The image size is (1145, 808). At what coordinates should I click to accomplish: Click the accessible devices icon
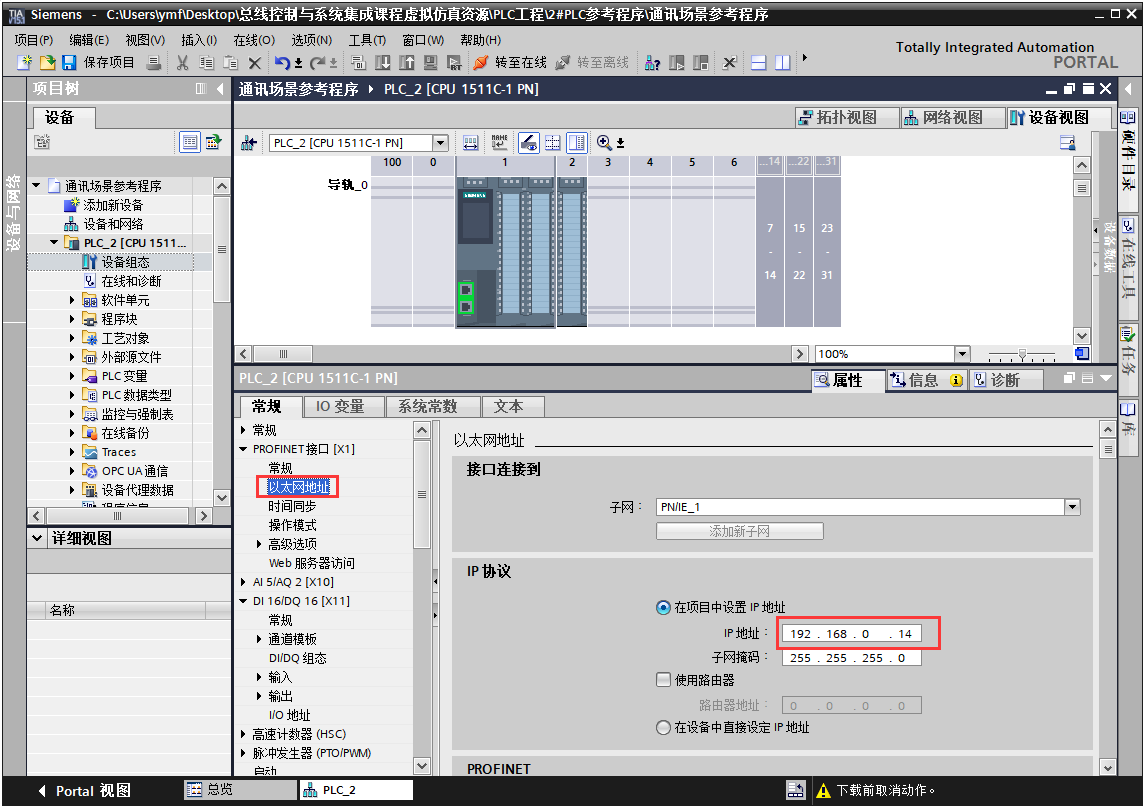click(x=652, y=63)
